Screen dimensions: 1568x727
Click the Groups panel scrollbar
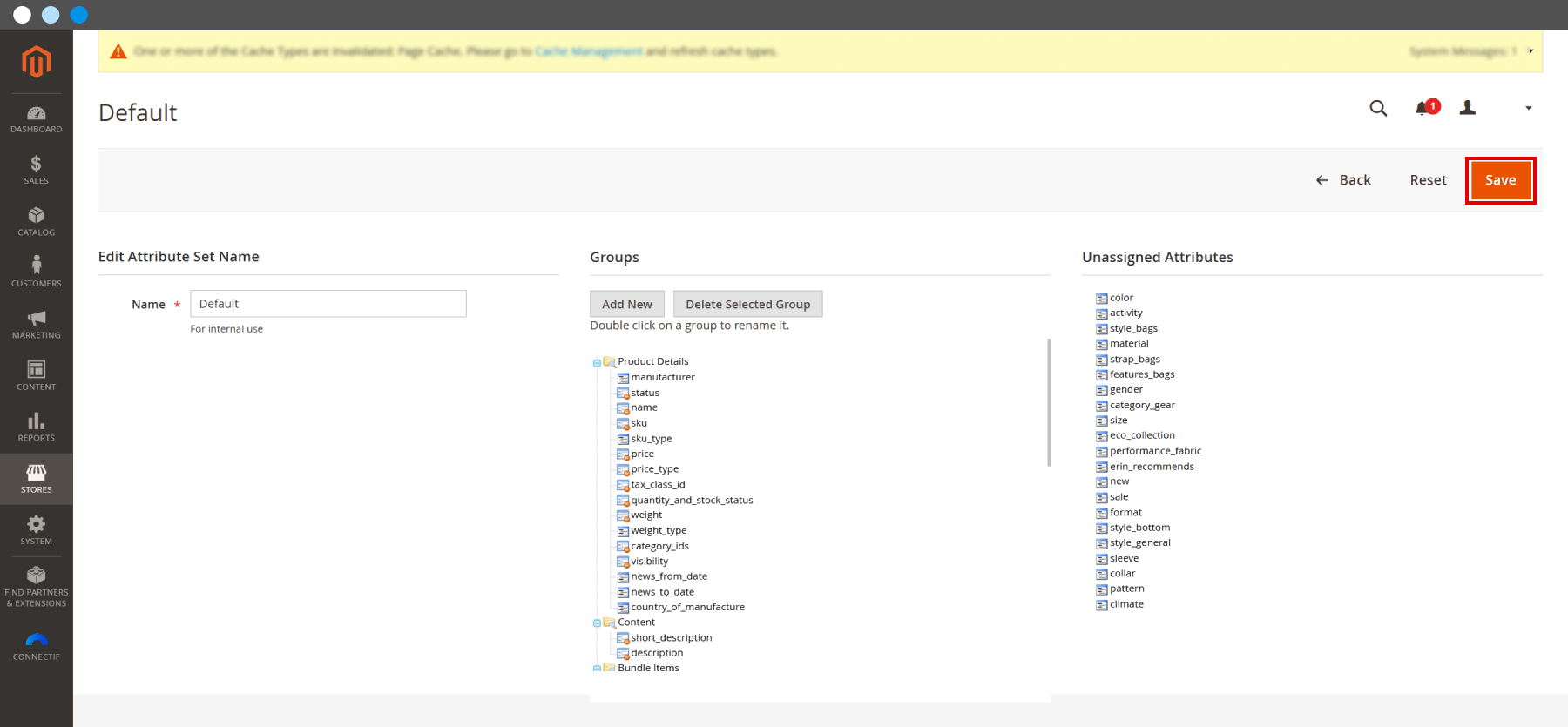coord(1049,402)
